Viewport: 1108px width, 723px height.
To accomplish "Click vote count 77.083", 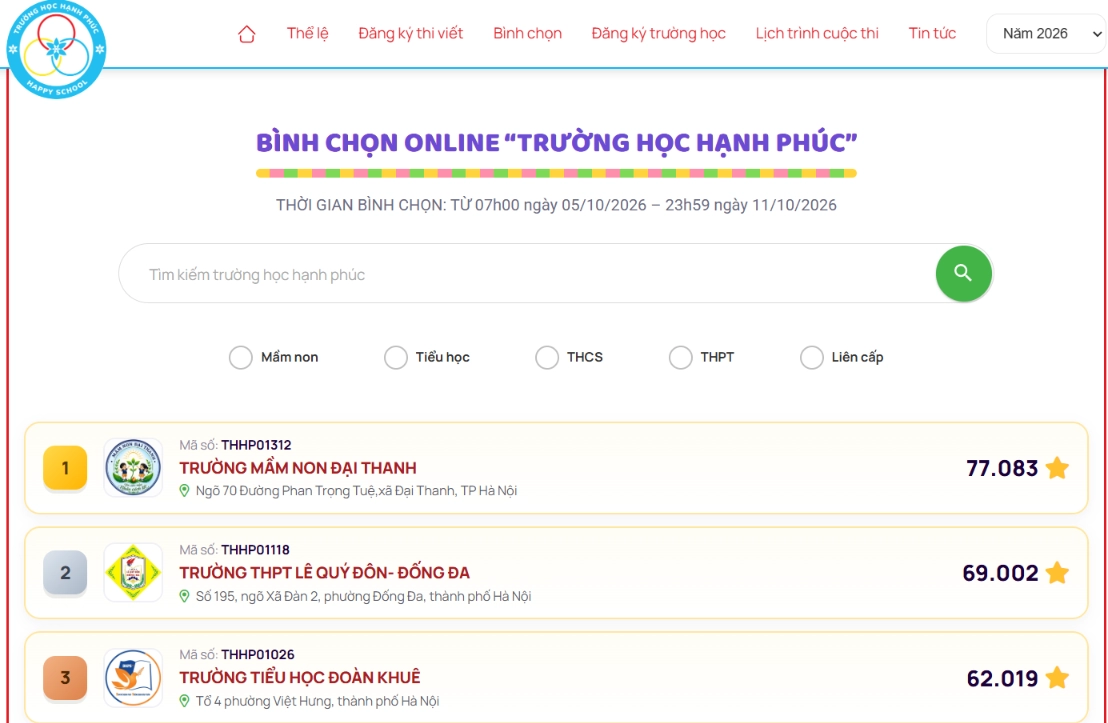I will tap(1002, 468).
